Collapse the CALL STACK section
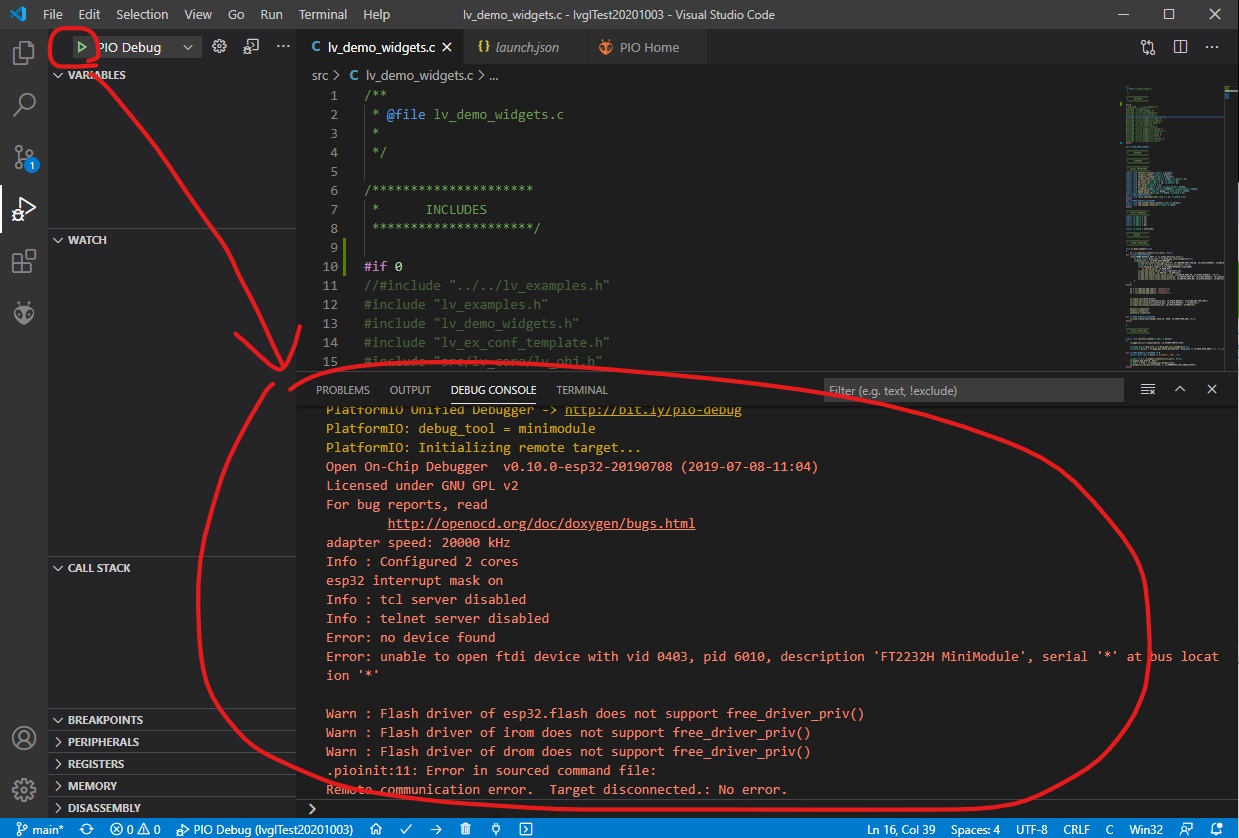Image resolution: width=1239 pixels, height=838 pixels. tap(99, 568)
